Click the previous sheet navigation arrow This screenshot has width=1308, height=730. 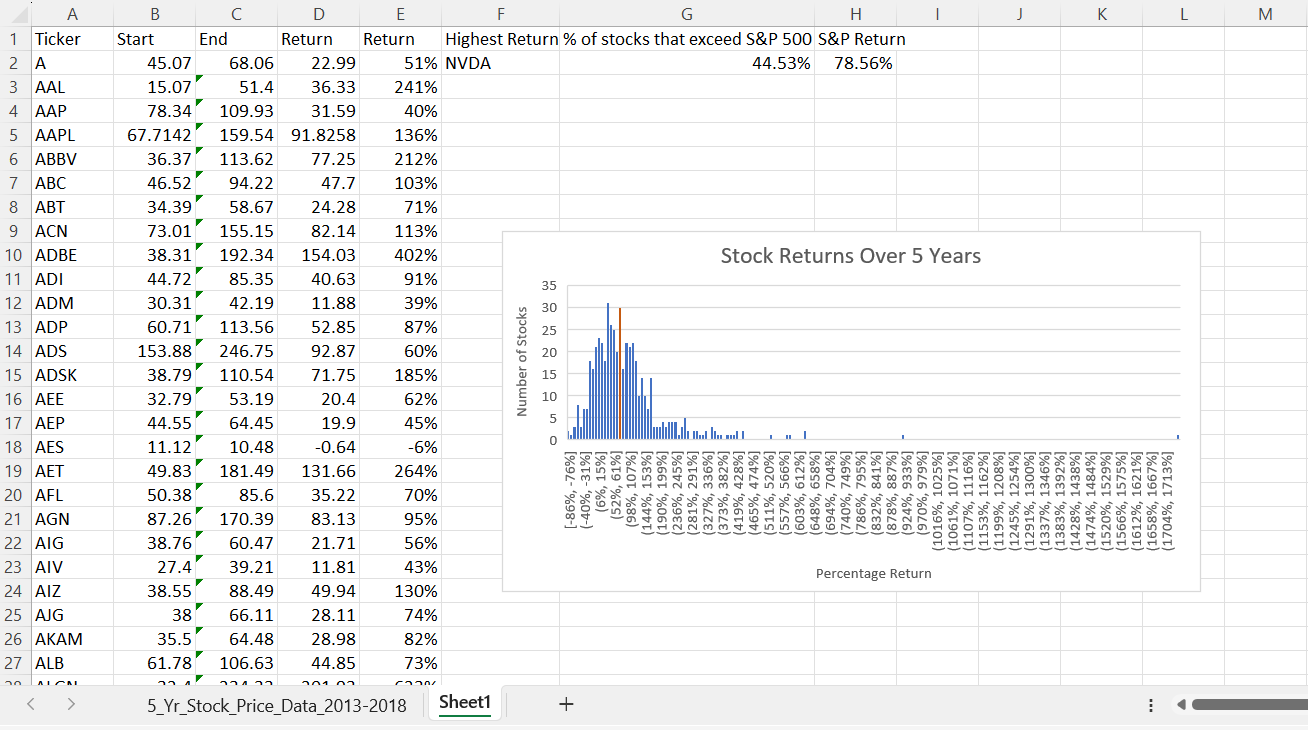tap(29, 705)
